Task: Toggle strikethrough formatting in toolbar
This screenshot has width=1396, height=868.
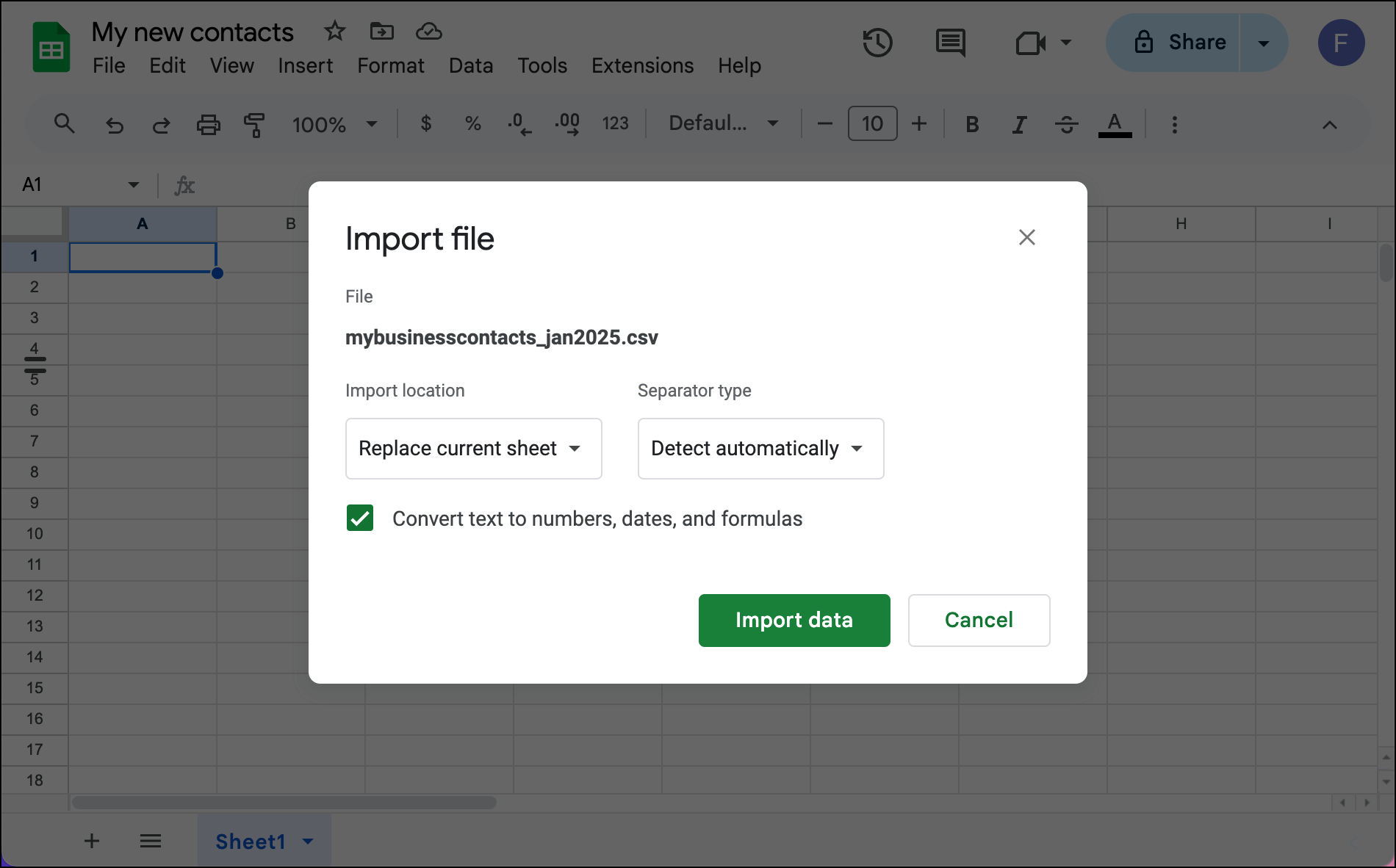Action: tap(1067, 124)
